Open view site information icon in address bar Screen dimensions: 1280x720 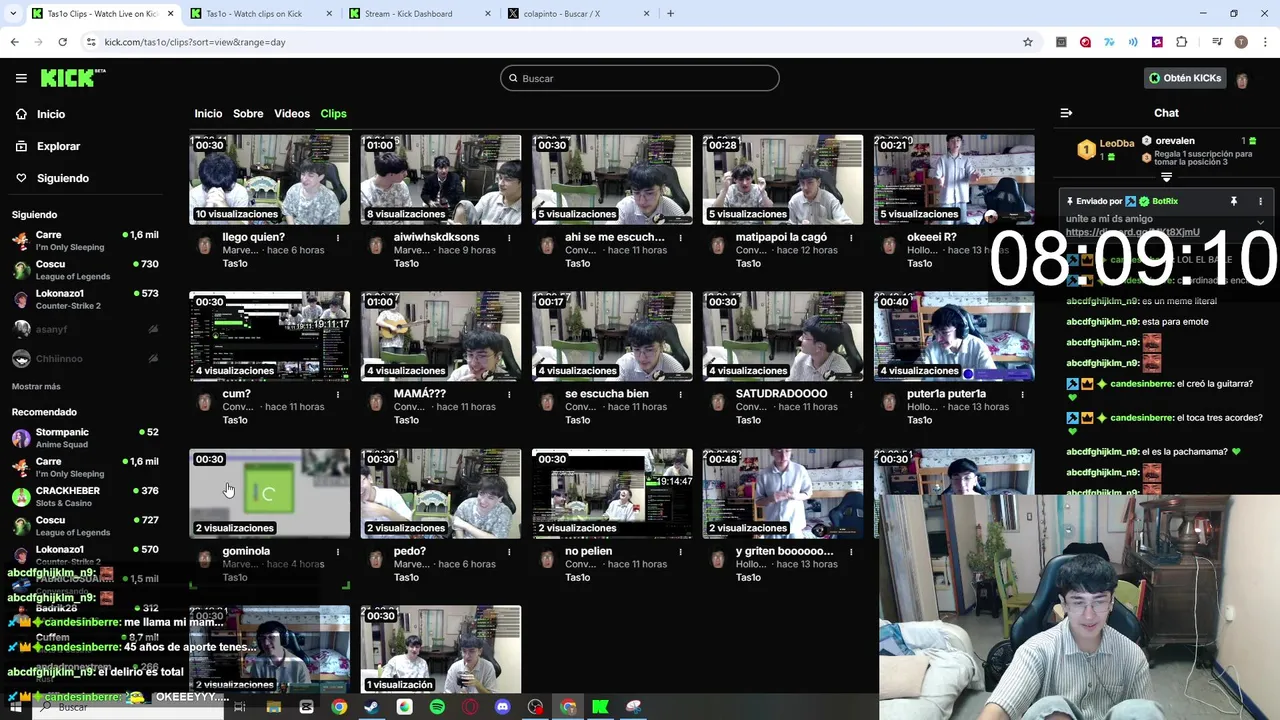coord(91,42)
